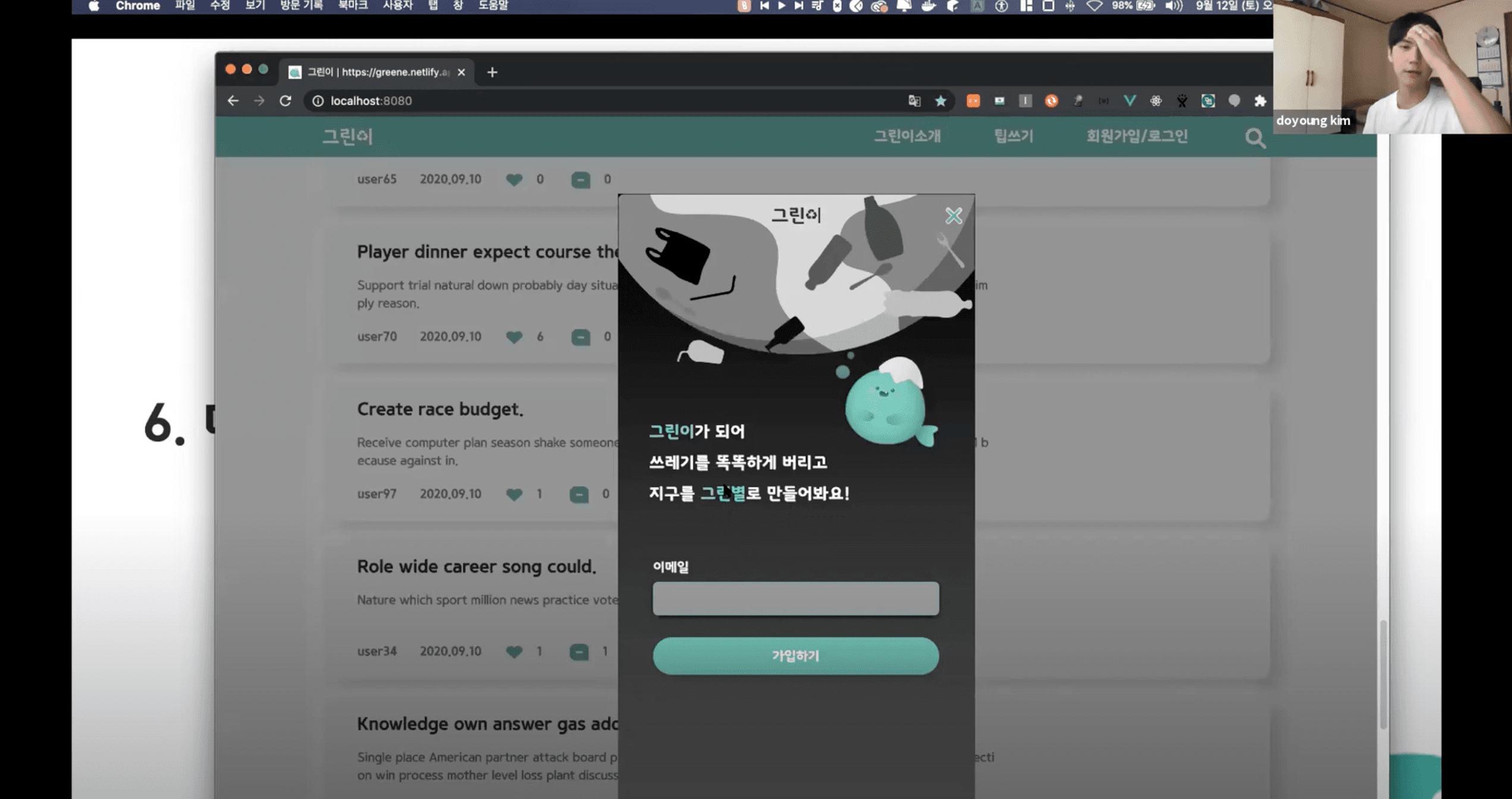Open the orange extension icon in the toolbar
Image resolution: width=1512 pixels, height=799 pixels.
pyautogui.click(x=973, y=101)
